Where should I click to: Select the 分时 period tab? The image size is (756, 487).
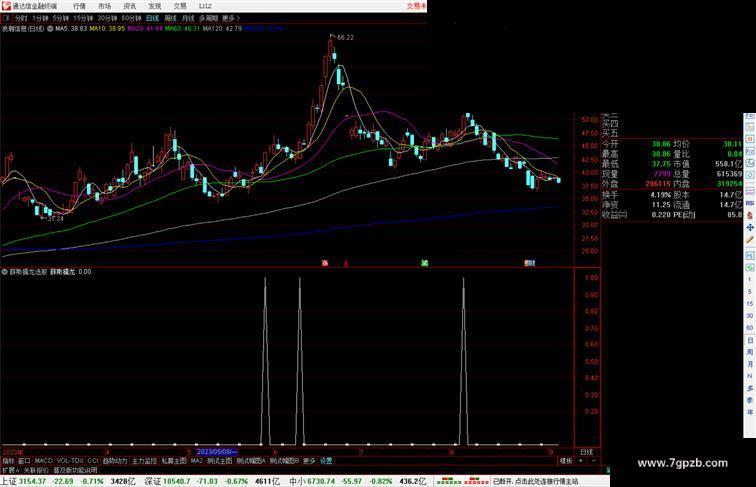[x=21, y=18]
